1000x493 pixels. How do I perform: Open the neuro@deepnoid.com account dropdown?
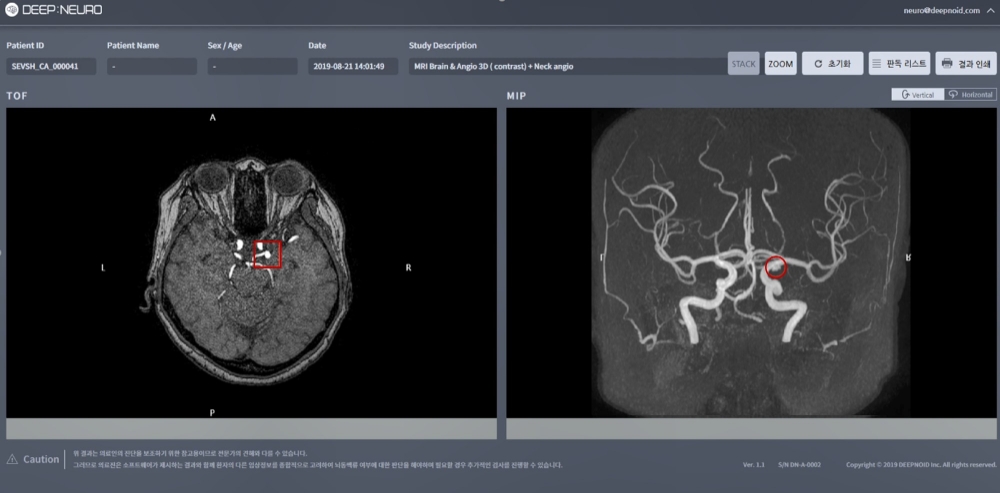pos(939,9)
